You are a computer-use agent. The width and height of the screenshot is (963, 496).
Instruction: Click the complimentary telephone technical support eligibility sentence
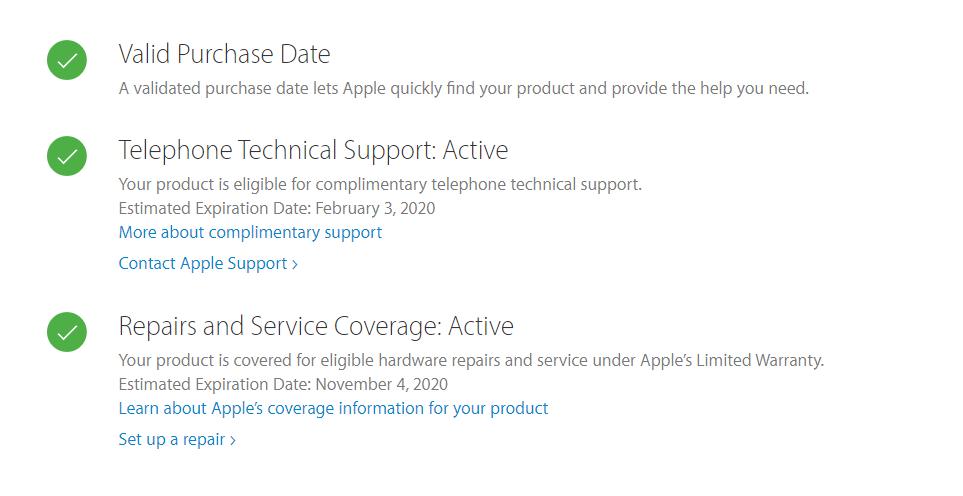(x=380, y=185)
